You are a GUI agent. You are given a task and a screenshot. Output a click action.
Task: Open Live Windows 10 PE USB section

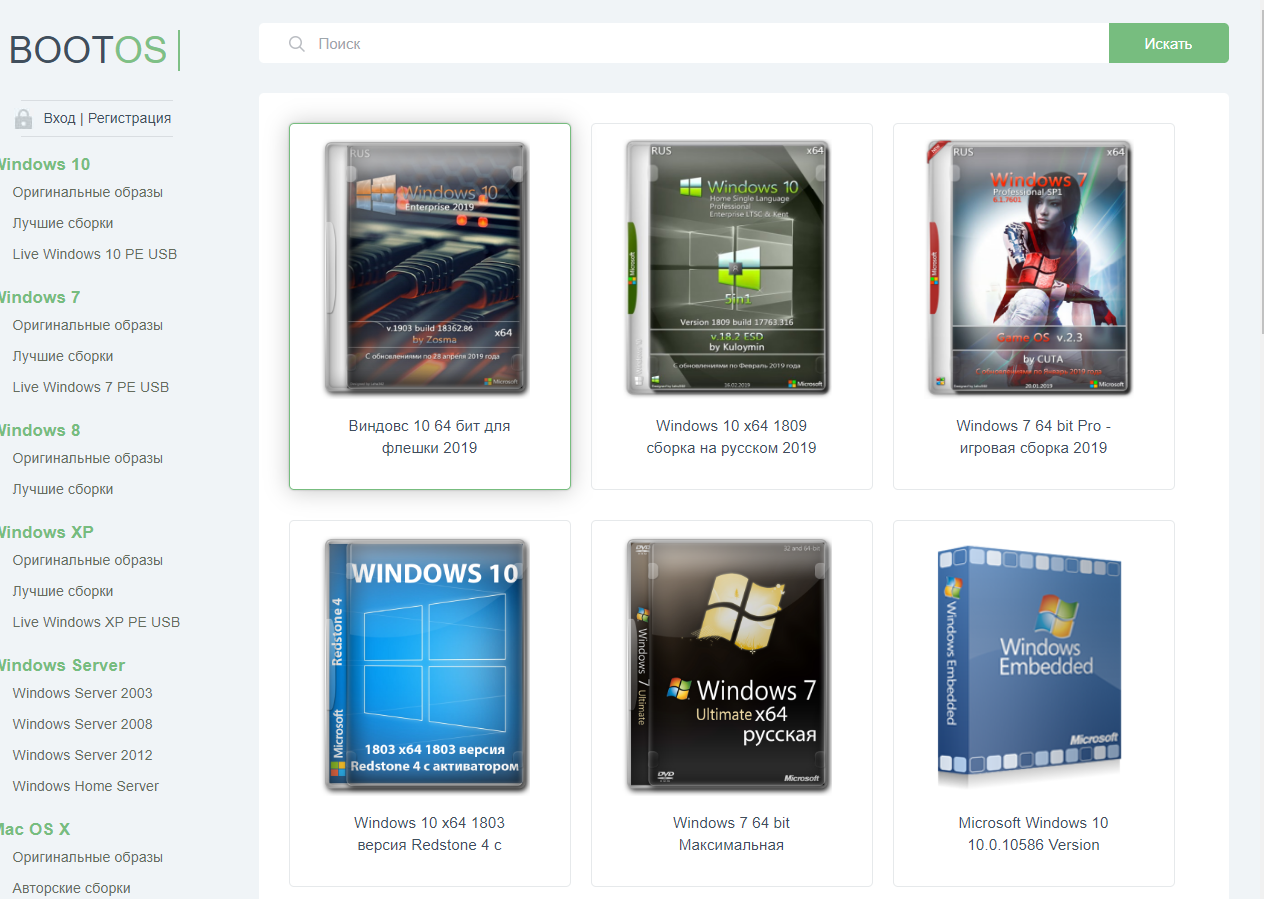(x=94, y=254)
